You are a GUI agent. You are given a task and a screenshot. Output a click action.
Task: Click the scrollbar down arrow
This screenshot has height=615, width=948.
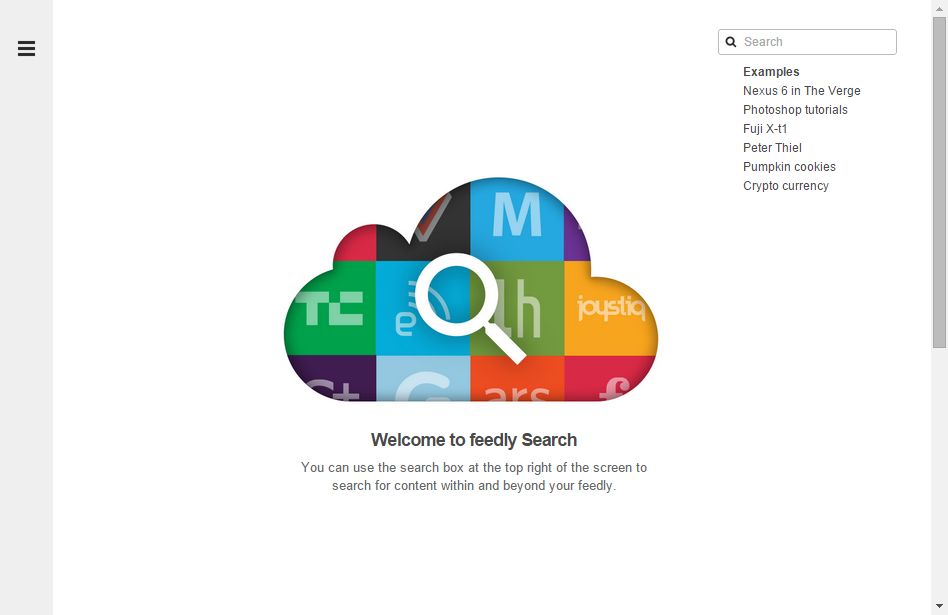[x=939, y=606]
